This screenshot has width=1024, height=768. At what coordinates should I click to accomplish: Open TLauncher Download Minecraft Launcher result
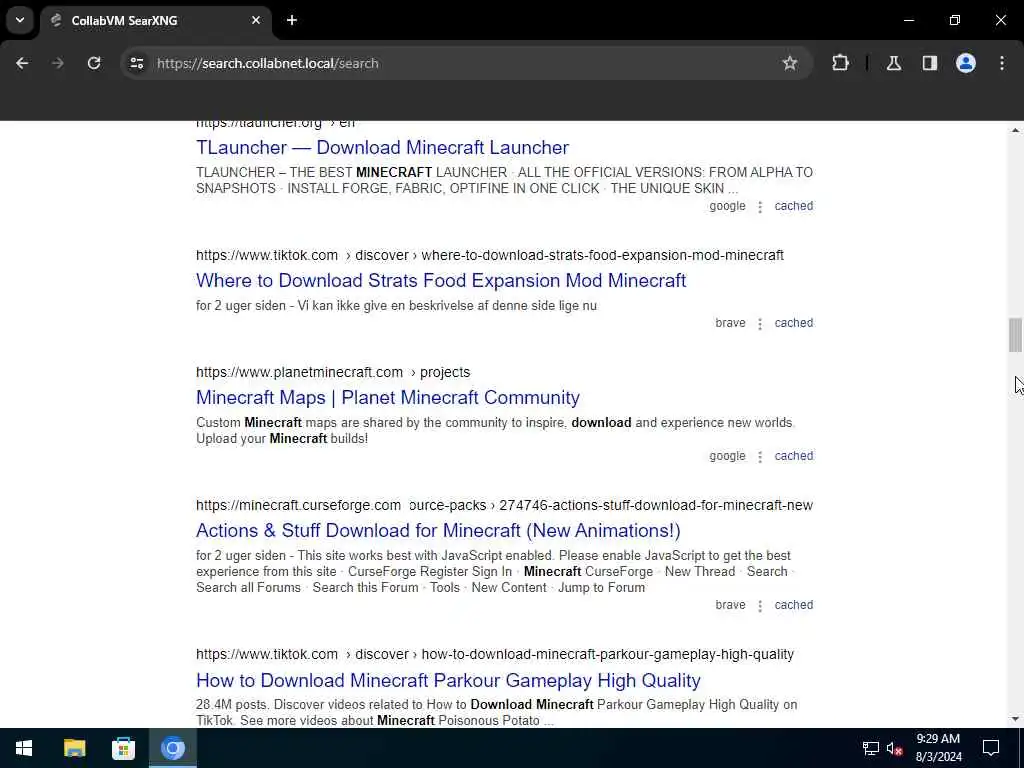click(382, 148)
